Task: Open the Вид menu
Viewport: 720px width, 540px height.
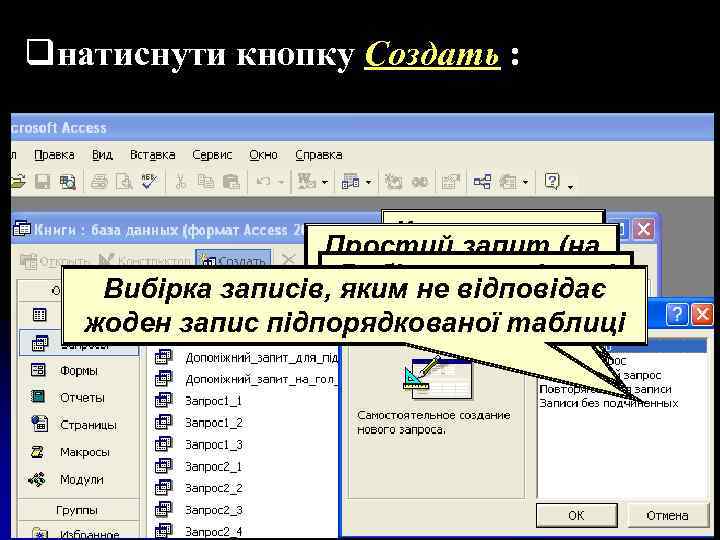Action: coord(102,155)
